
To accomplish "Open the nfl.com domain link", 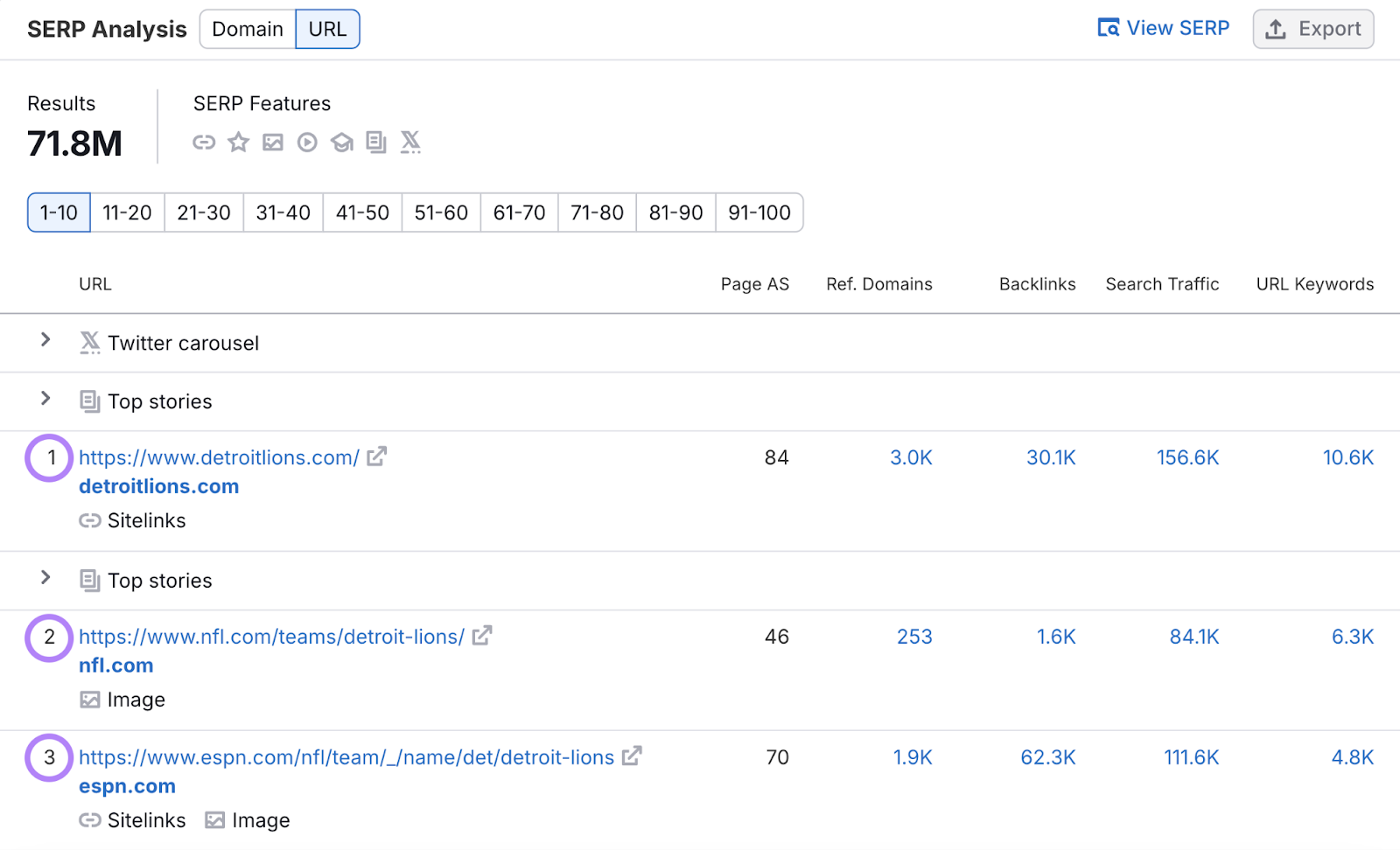I will click(115, 665).
